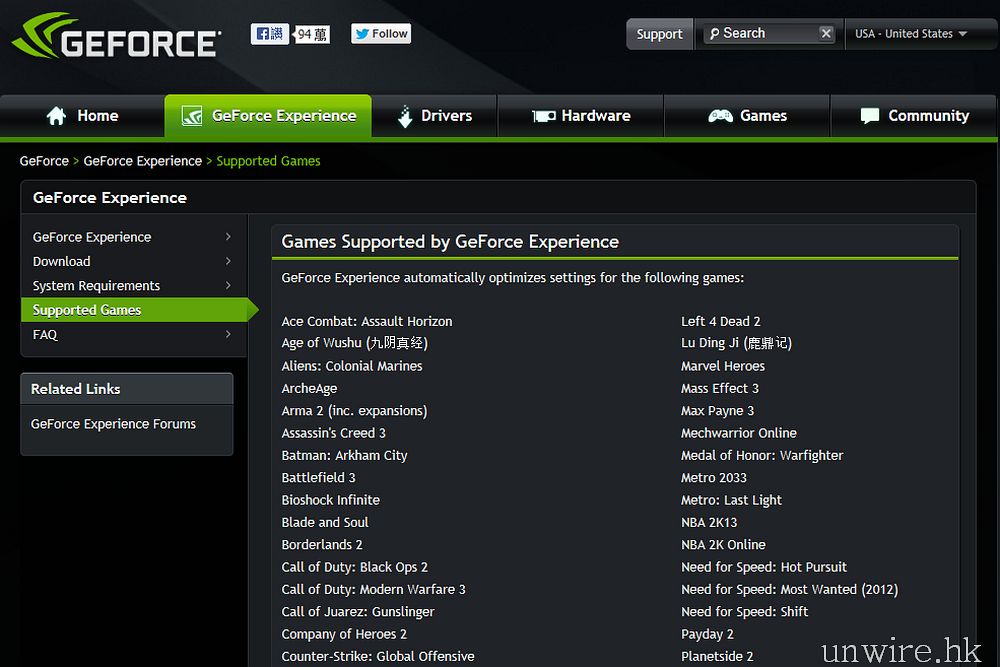
Task: Open the GeForce Experience Forums link
Action: [113, 424]
